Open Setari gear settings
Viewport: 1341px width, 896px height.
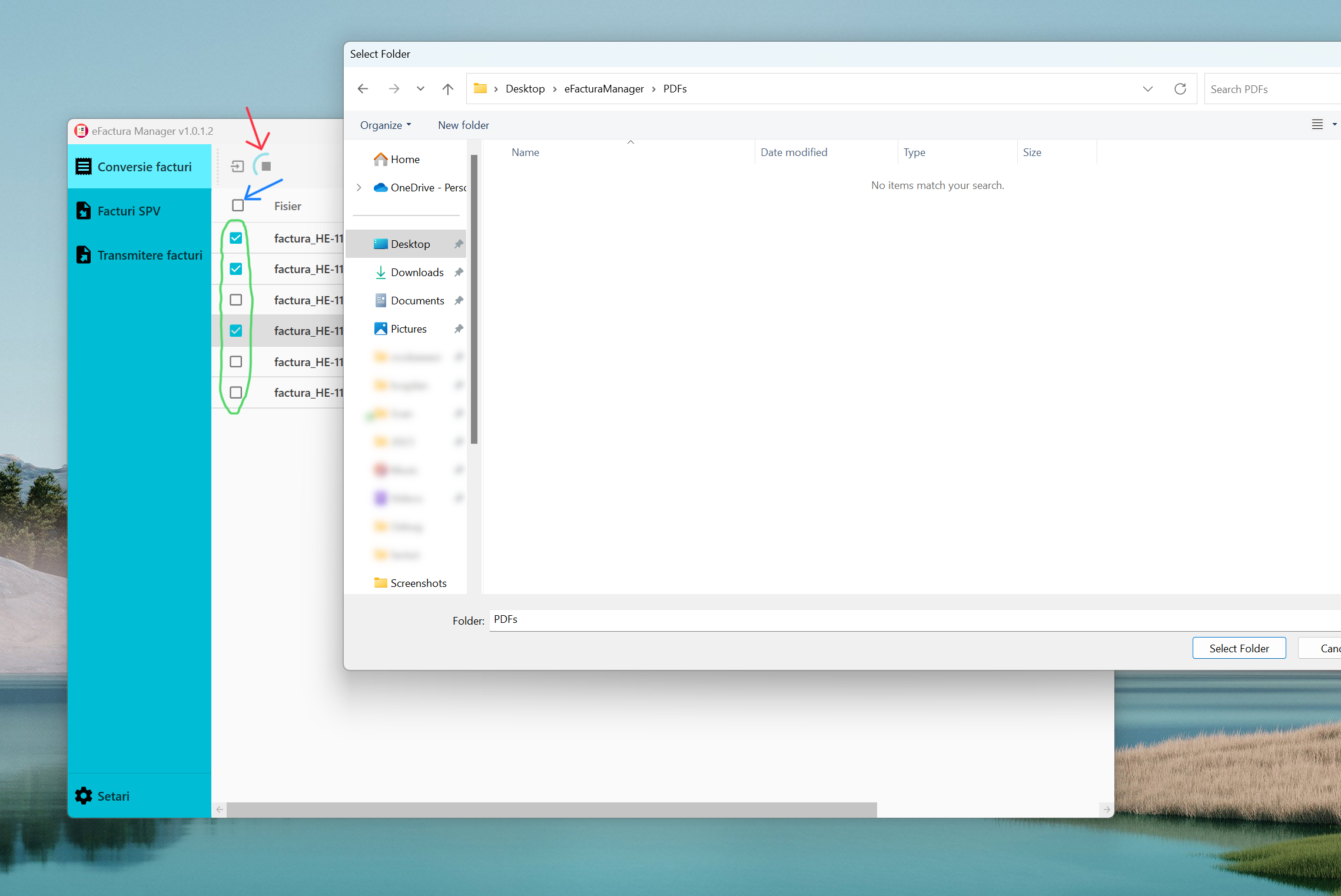[x=102, y=796]
